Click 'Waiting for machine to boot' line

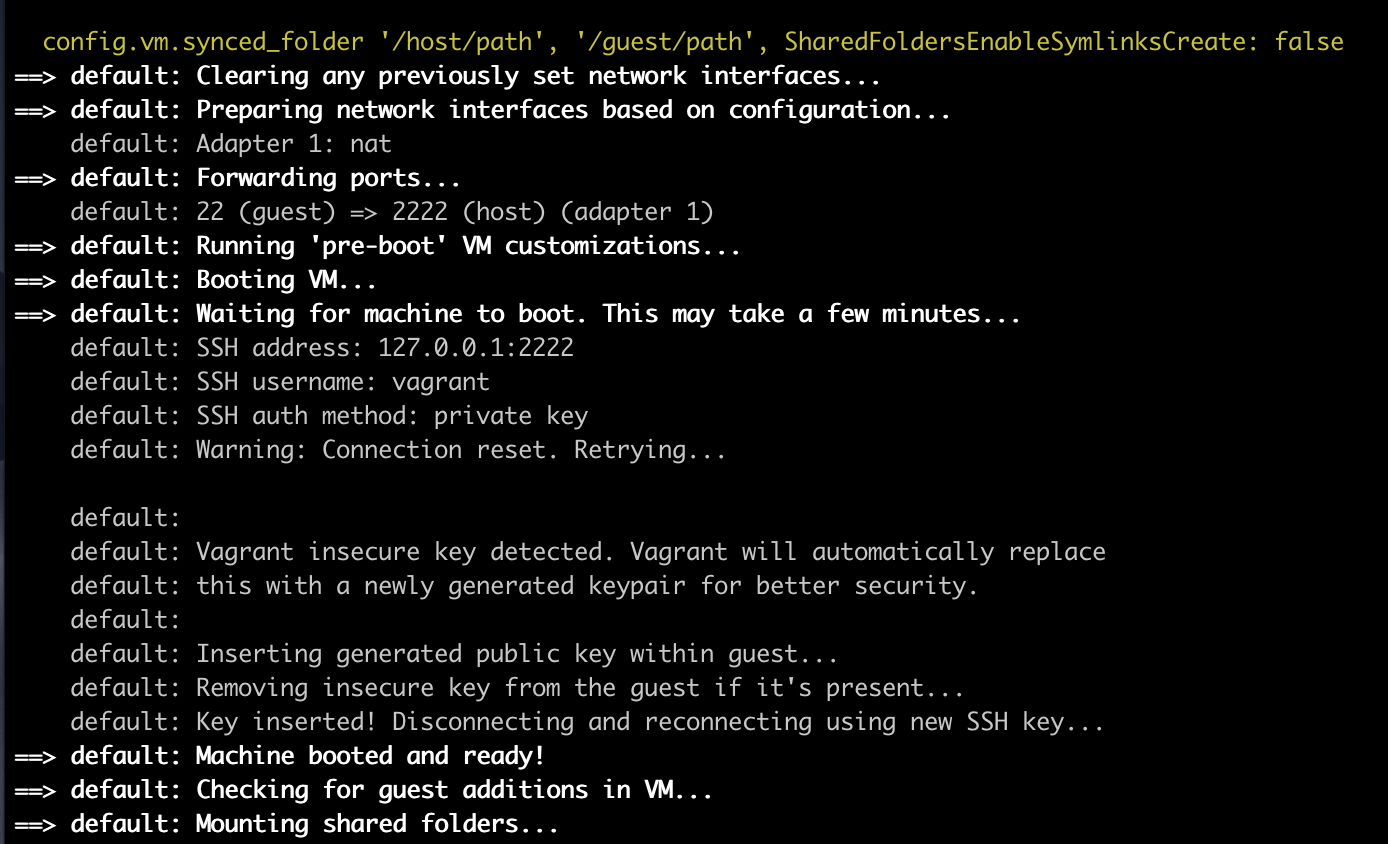click(x=518, y=314)
